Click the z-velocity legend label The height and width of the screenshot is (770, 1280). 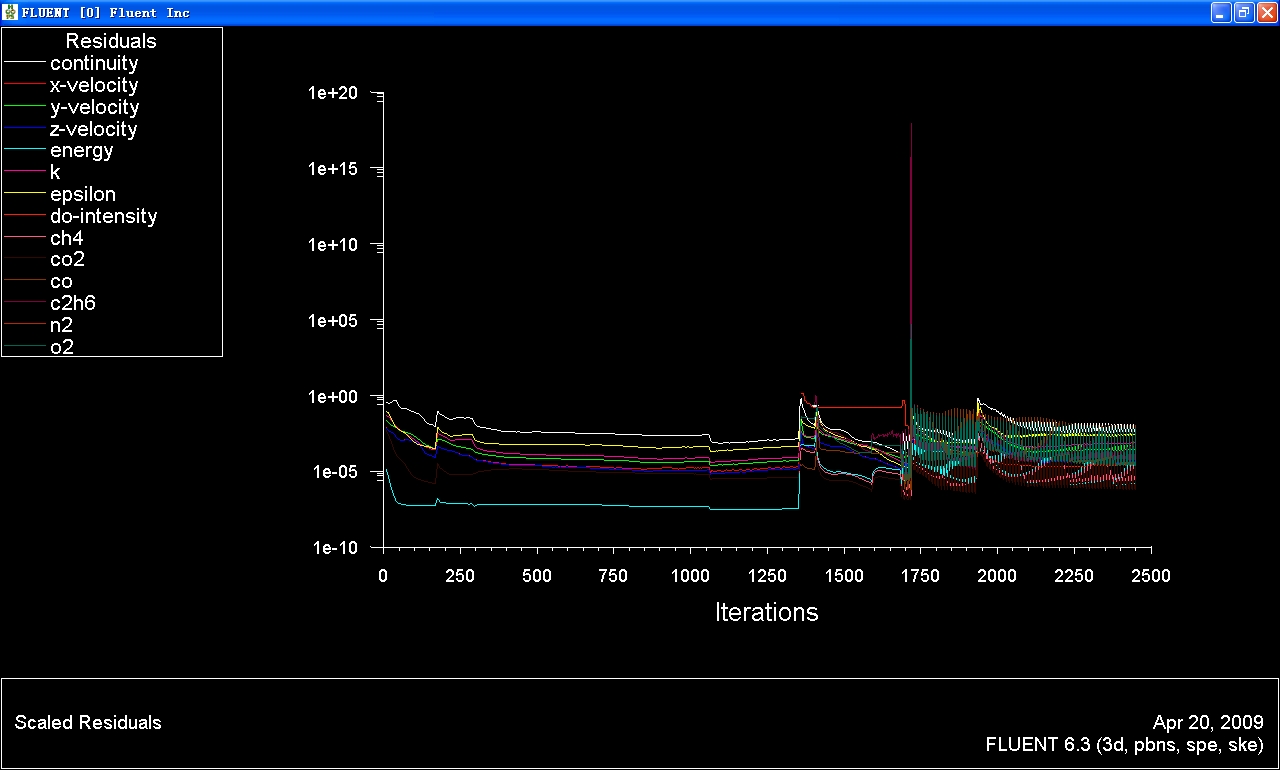coord(94,130)
